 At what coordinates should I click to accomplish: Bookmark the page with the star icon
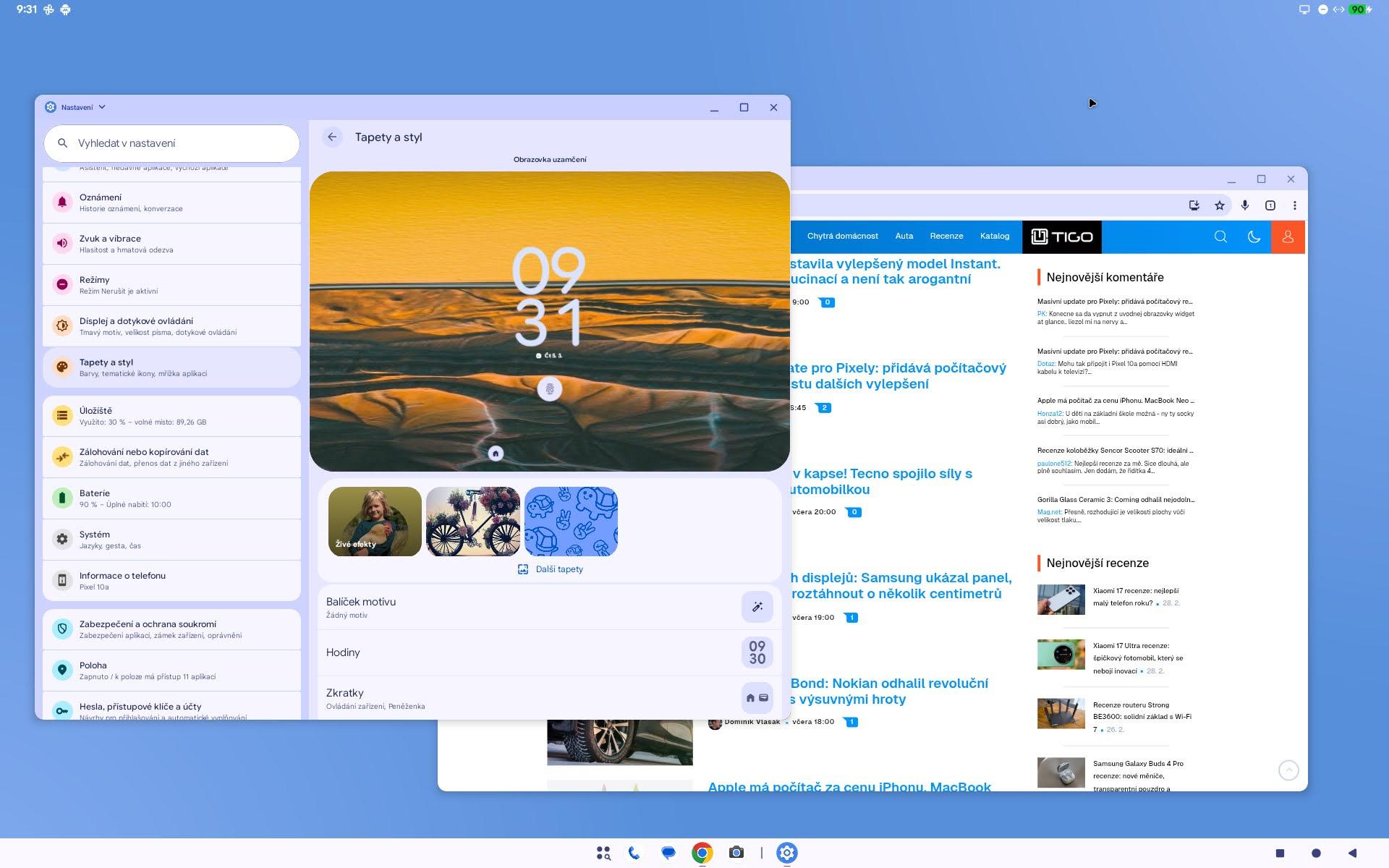point(1220,205)
